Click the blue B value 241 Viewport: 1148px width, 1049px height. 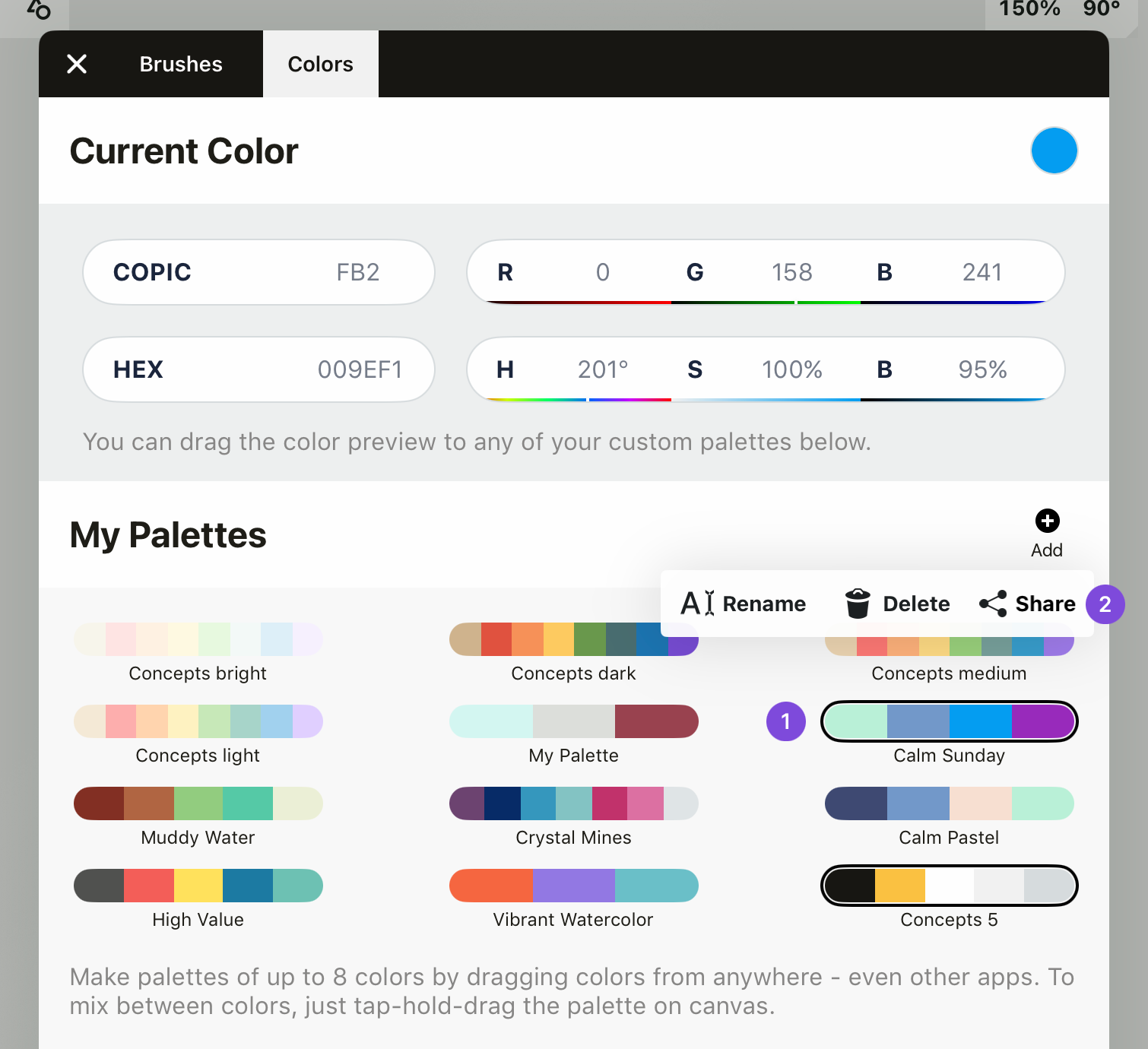pos(982,272)
